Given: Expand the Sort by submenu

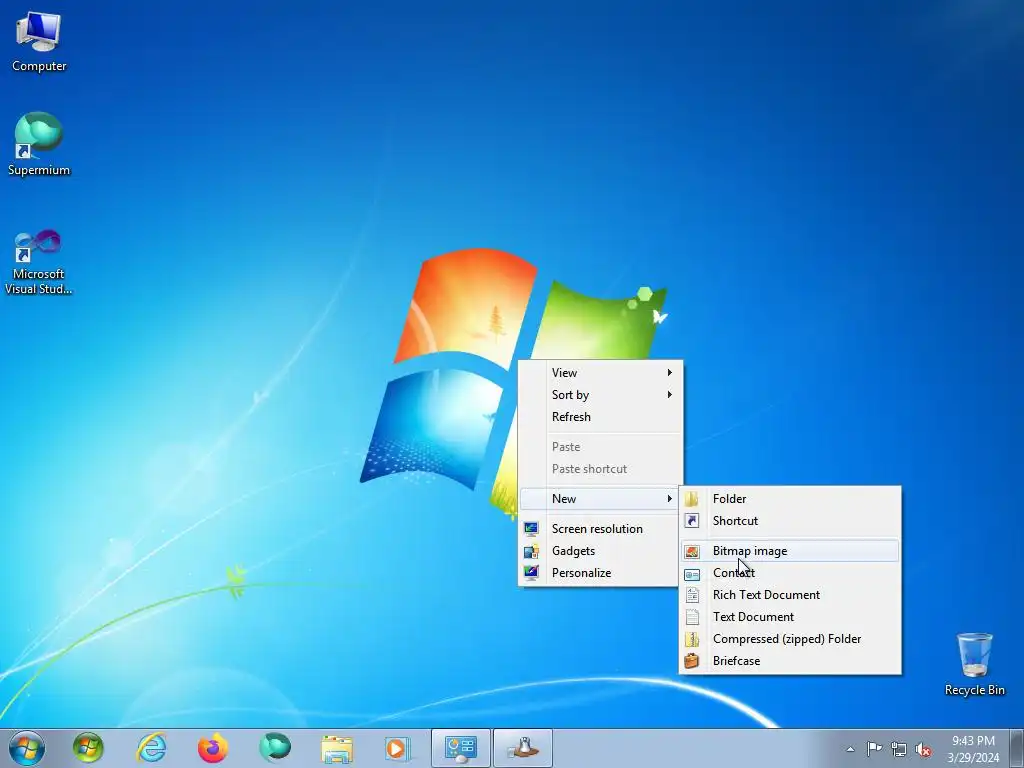Looking at the screenshot, I should coord(601,395).
